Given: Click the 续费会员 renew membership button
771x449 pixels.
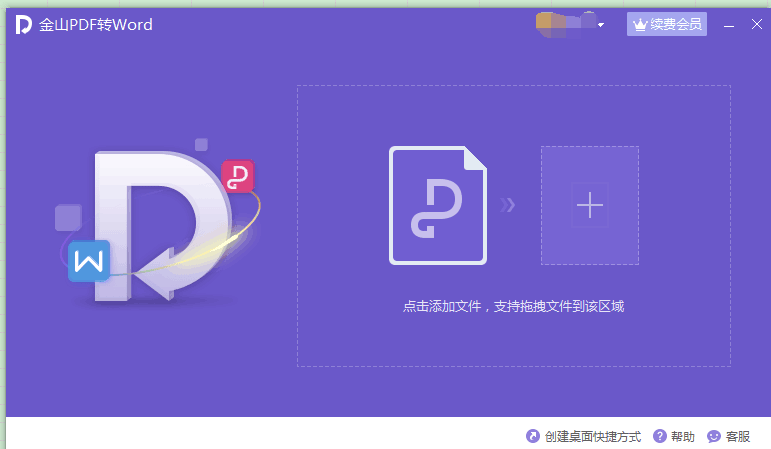Looking at the screenshot, I should pyautogui.click(x=667, y=24).
